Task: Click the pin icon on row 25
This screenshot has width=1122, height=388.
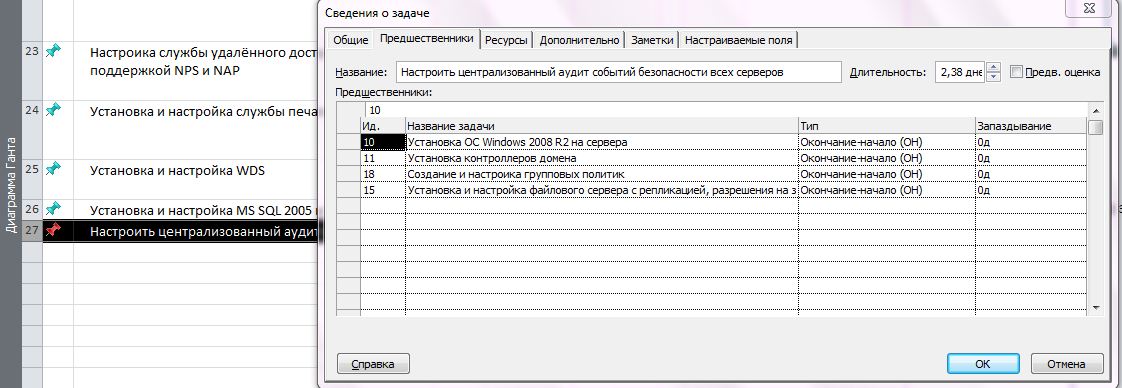Action: pos(53,170)
